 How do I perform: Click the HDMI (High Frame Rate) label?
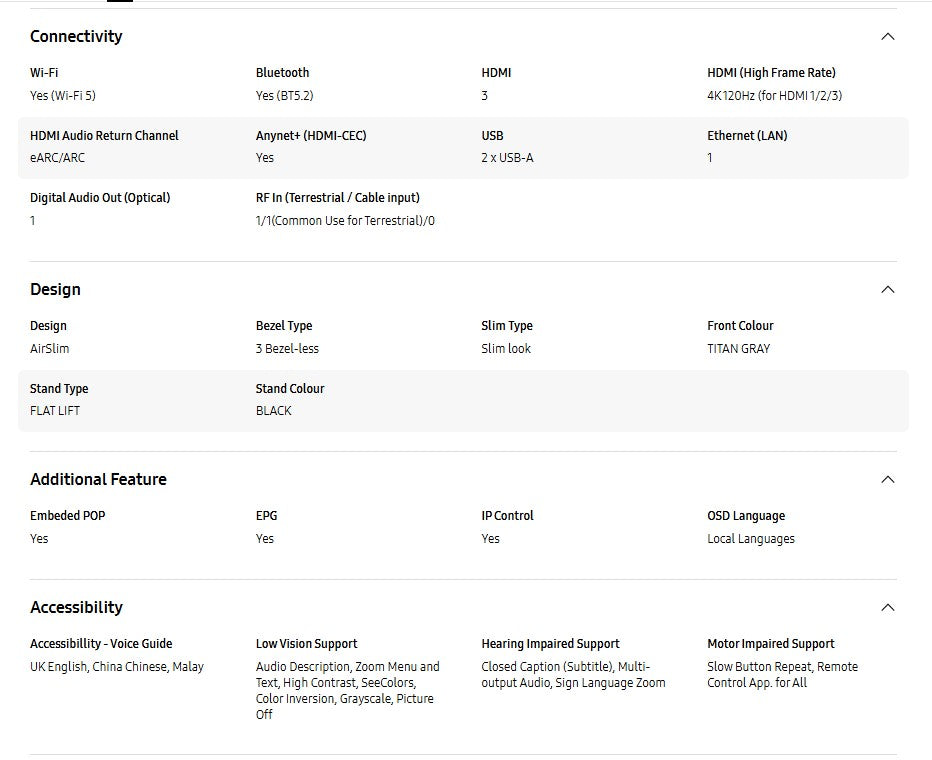point(771,73)
